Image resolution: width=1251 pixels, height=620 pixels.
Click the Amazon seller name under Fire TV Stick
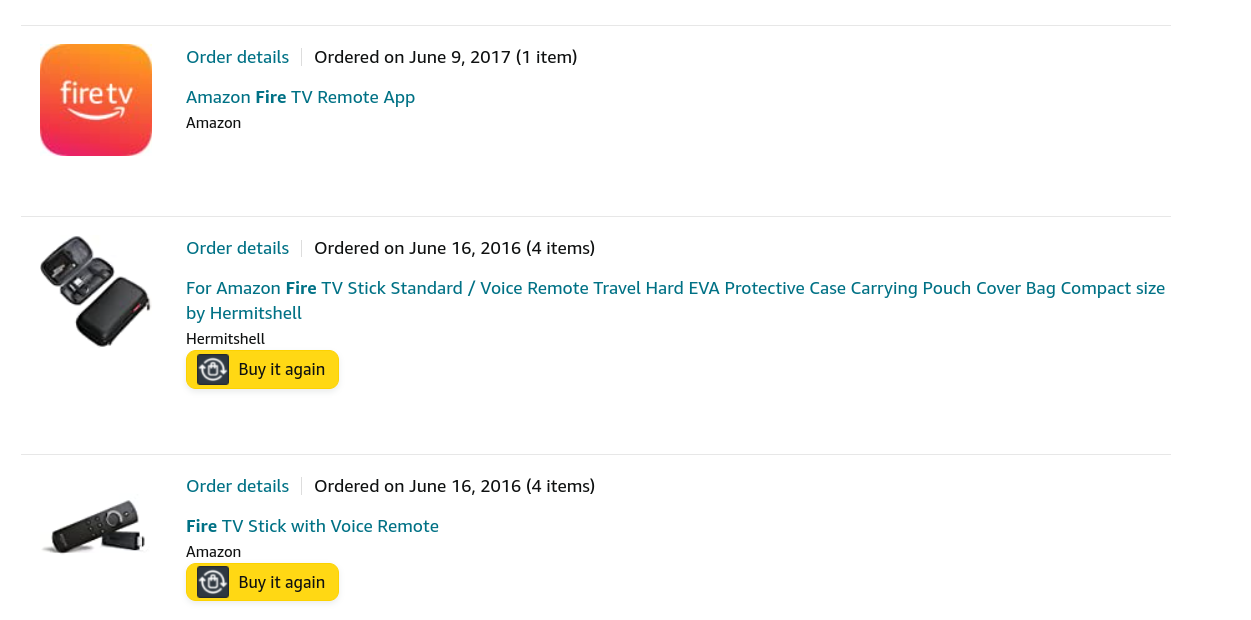coord(213,552)
